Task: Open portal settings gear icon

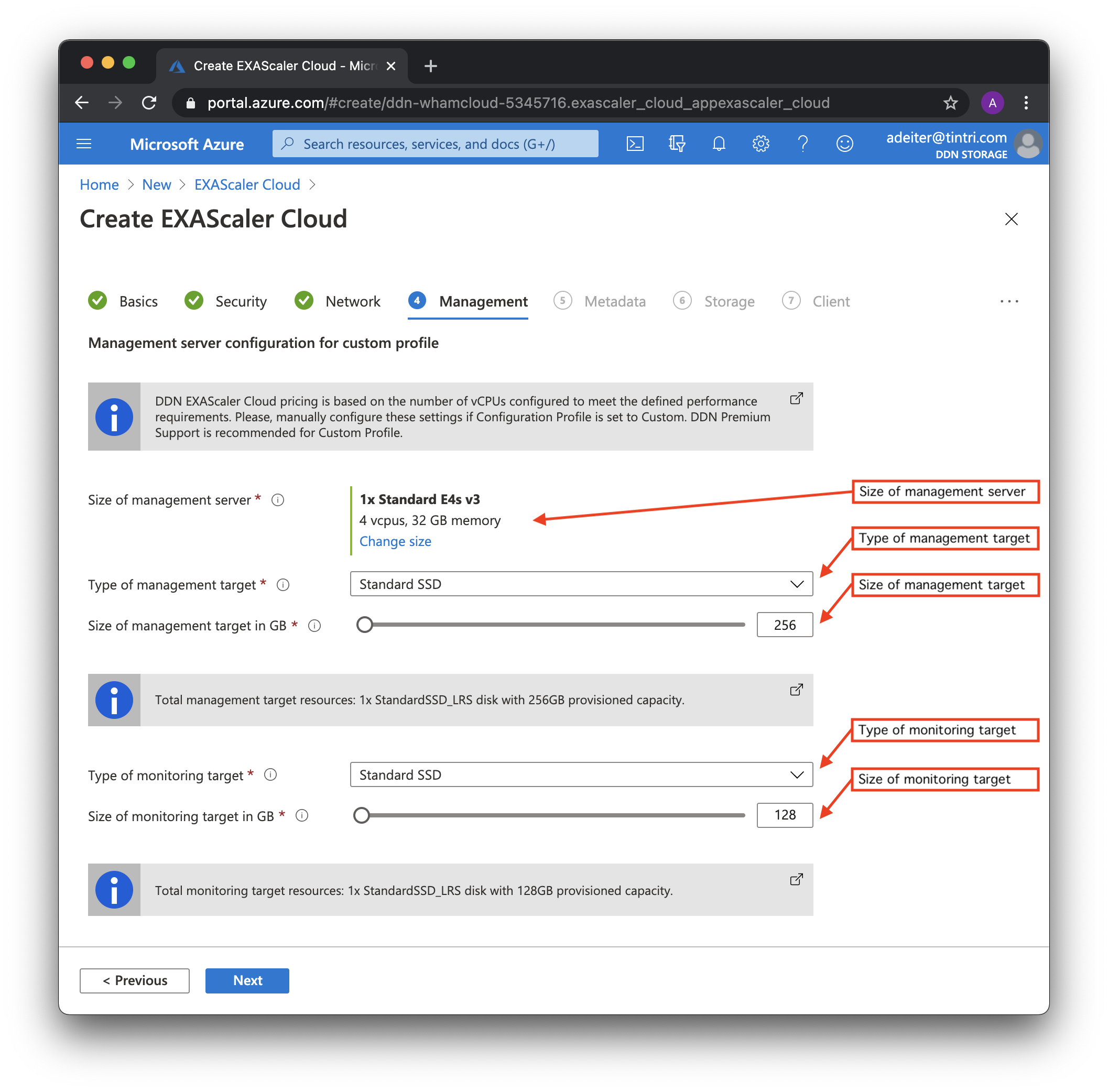Action: (761, 143)
